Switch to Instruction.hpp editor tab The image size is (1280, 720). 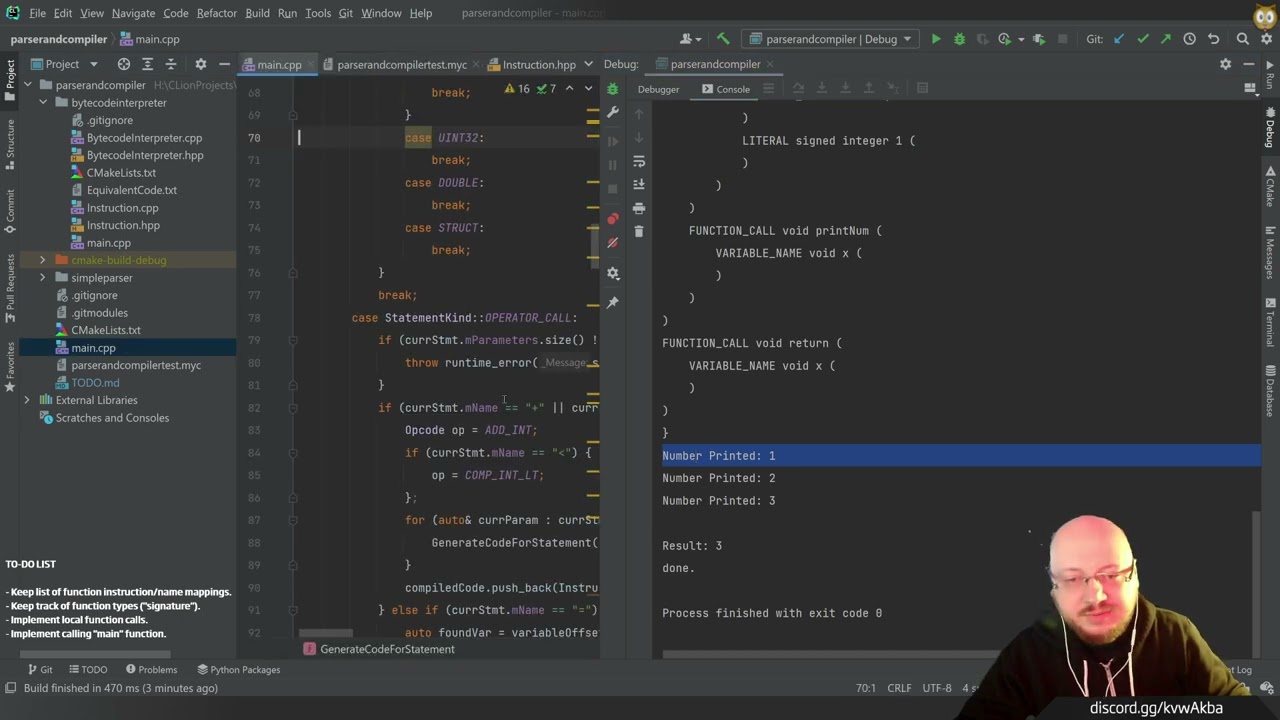[x=538, y=65]
